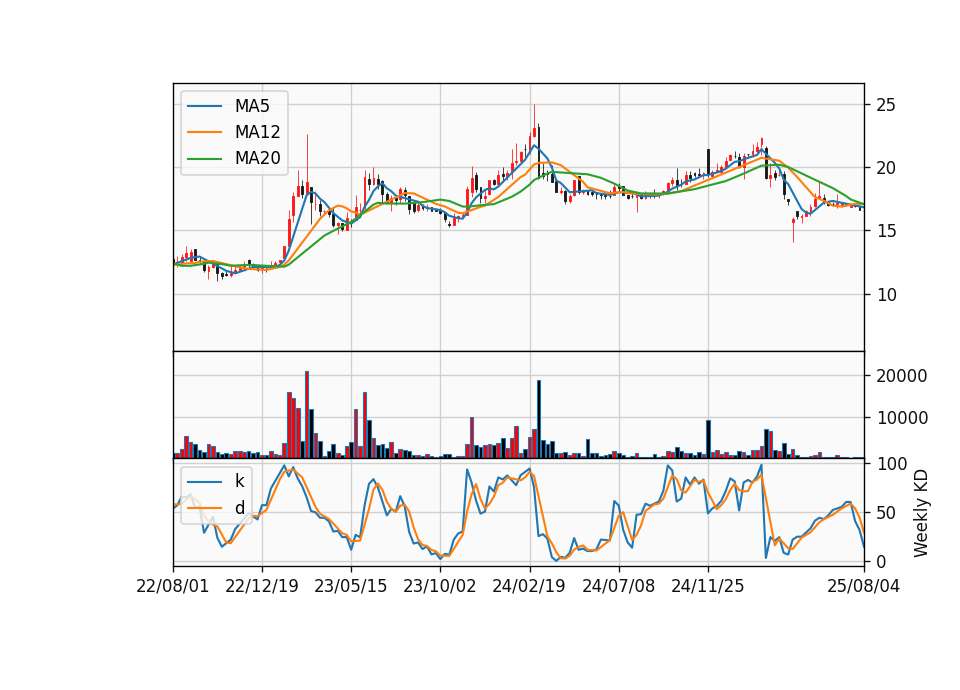Click the k legend label in KD panel

[239, 481]
